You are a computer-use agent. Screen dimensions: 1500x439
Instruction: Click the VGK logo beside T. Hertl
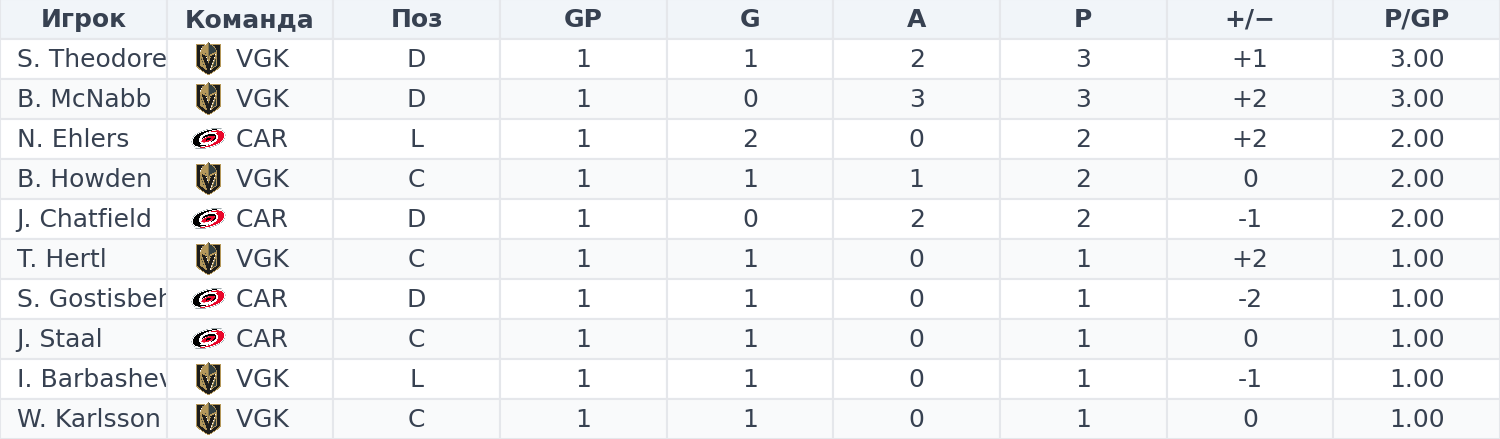[x=208, y=259]
